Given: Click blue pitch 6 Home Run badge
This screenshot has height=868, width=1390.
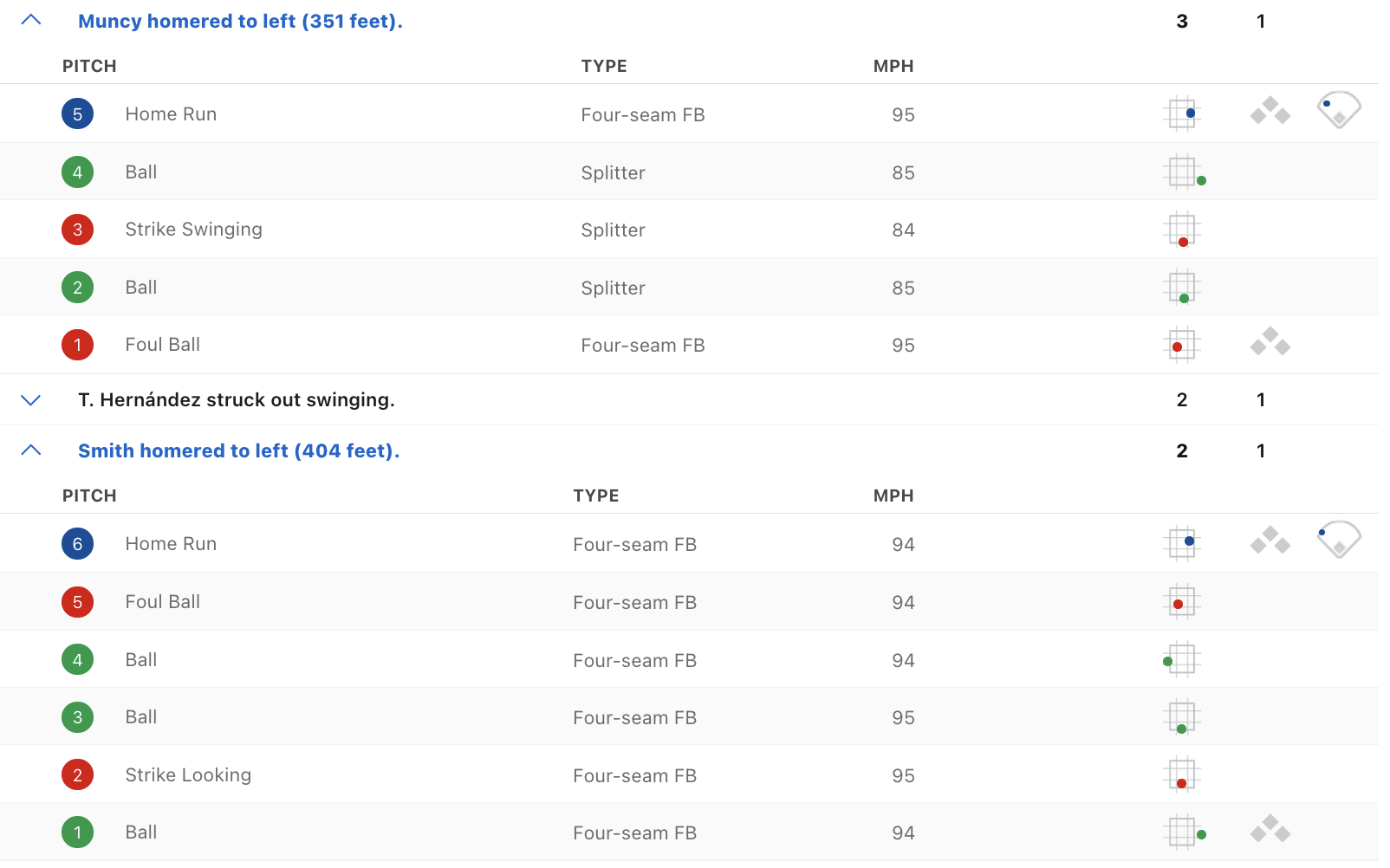Looking at the screenshot, I should click(78, 544).
